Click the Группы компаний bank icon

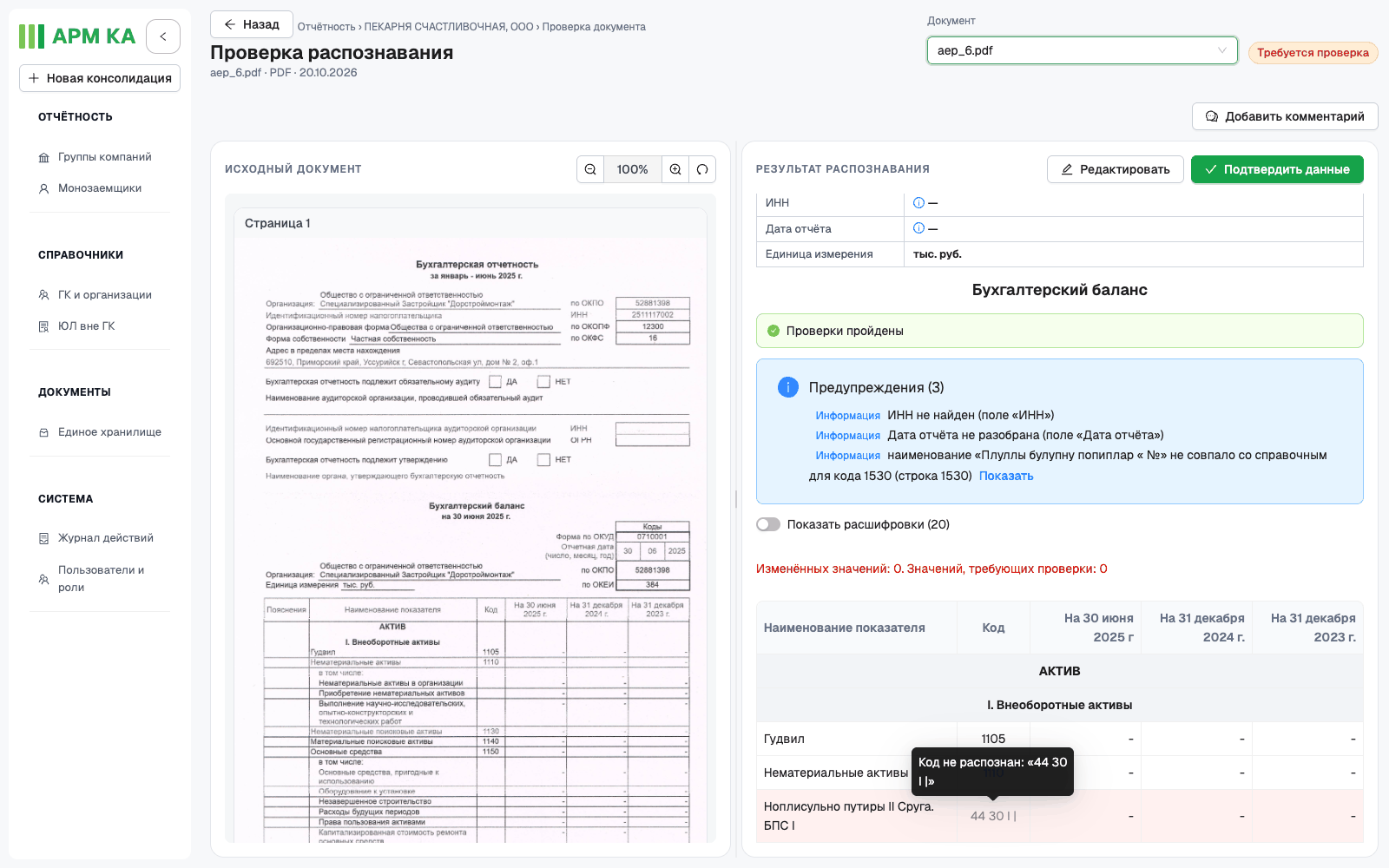[43, 157]
